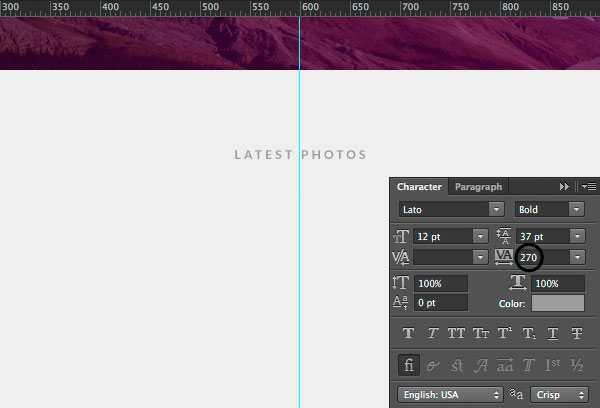Click the fractions ½ OpenType icon
Image resolution: width=600 pixels, height=408 pixels.
(x=576, y=365)
